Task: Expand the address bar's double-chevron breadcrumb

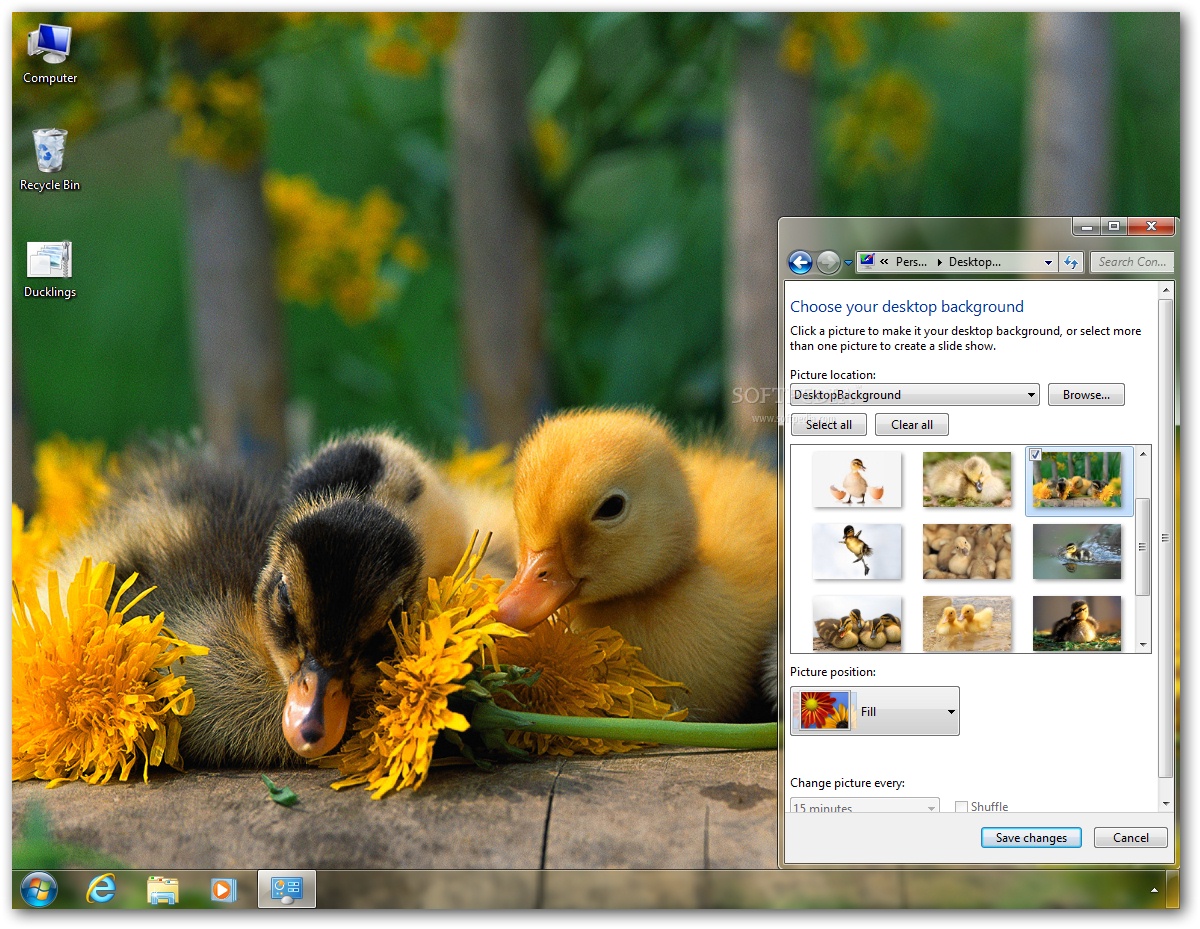Action: click(885, 262)
